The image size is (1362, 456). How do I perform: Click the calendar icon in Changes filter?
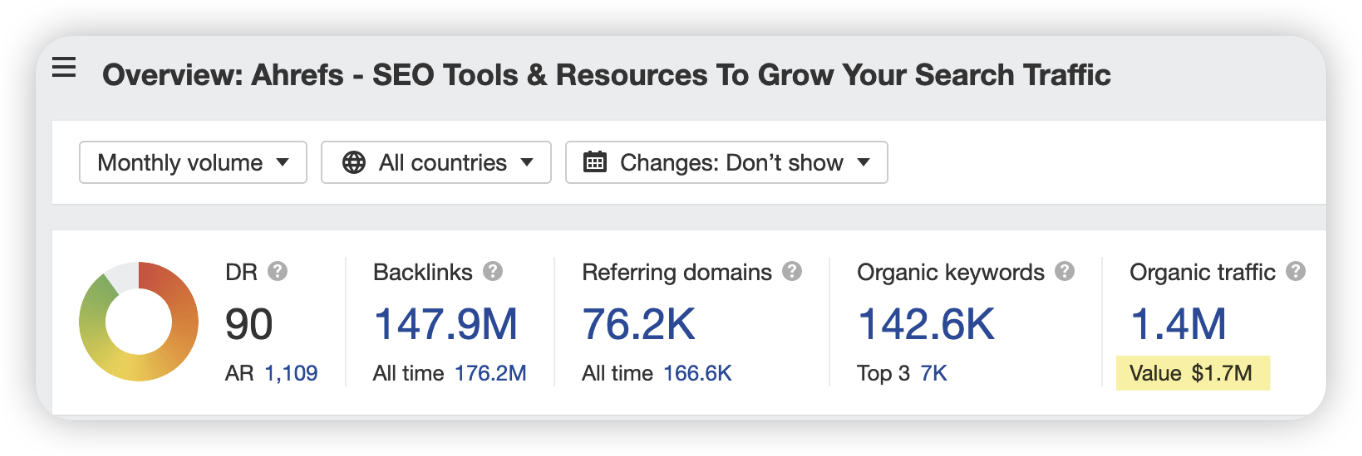tap(595, 163)
